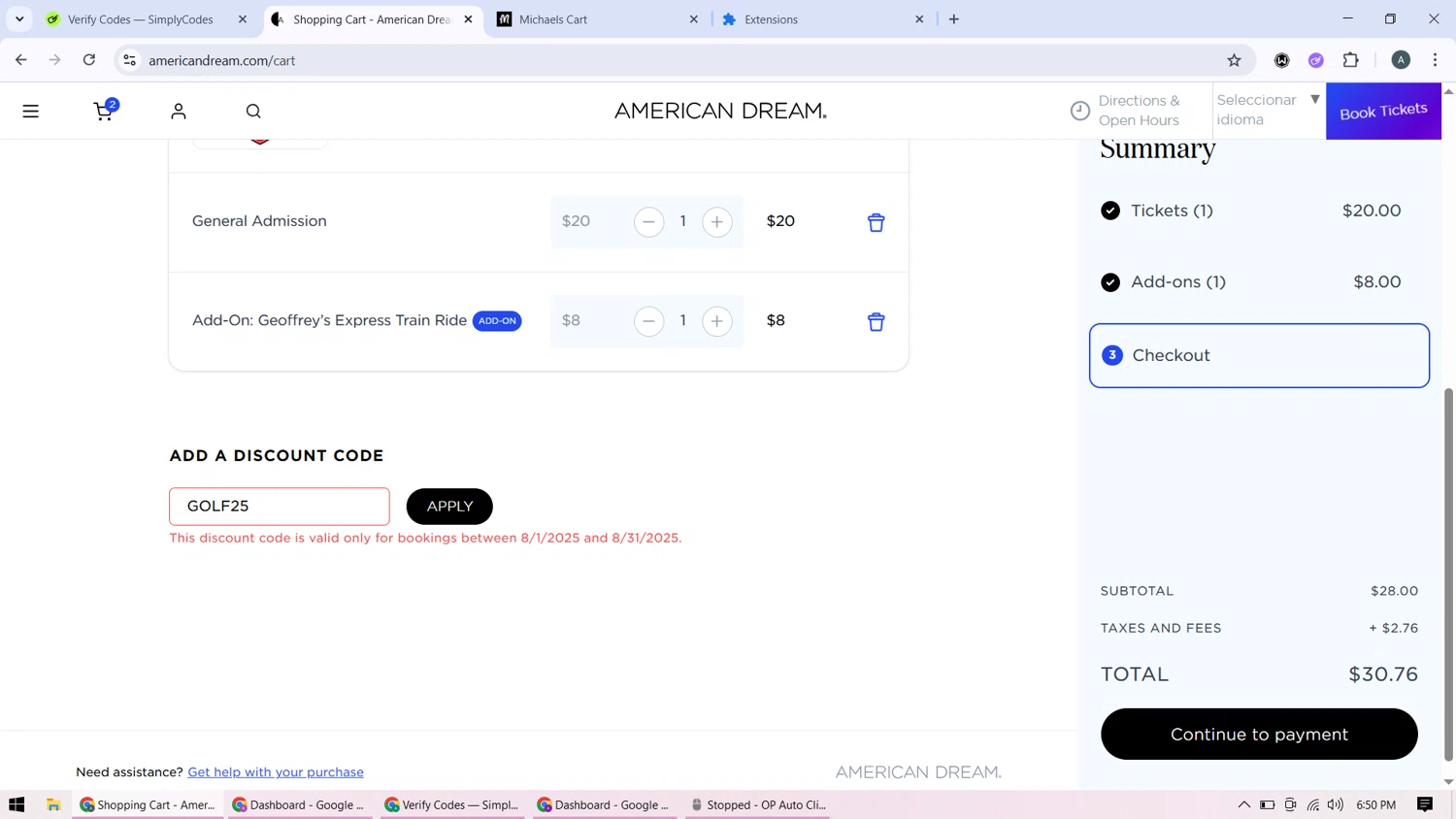Click the address bar URL
Image resolution: width=1456 pixels, height=819 pixels.
coord(222,60)
